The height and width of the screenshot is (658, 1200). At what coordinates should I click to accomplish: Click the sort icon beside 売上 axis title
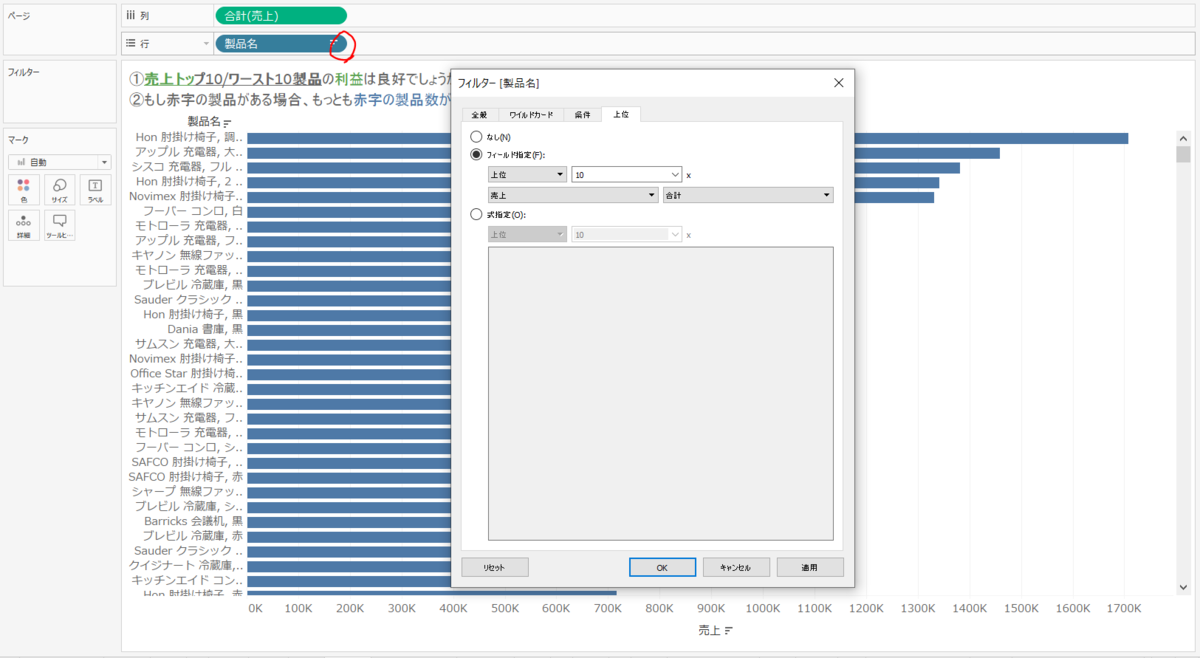(x=729, y=630)
